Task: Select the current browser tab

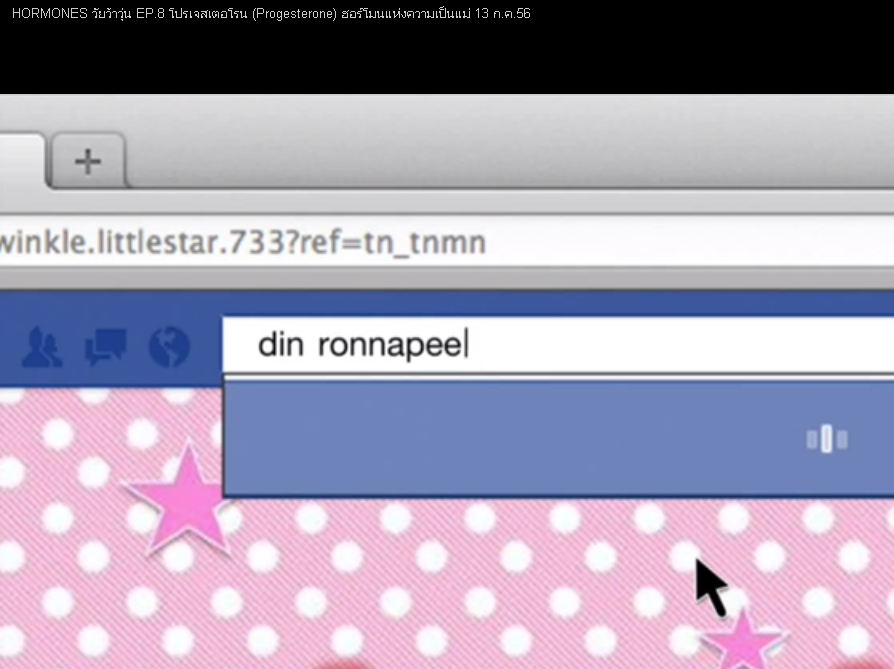Action: pos(22,160)
